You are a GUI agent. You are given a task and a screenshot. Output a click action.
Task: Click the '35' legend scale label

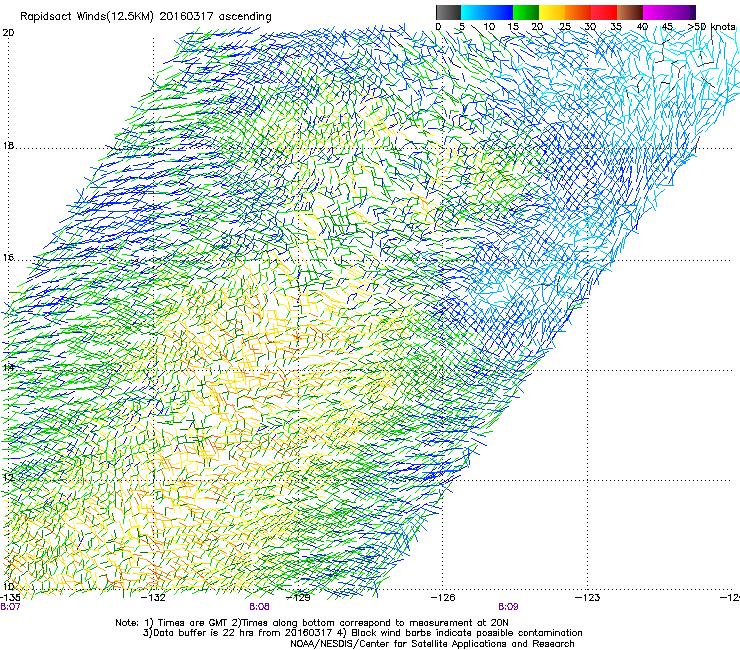(616, 27)
